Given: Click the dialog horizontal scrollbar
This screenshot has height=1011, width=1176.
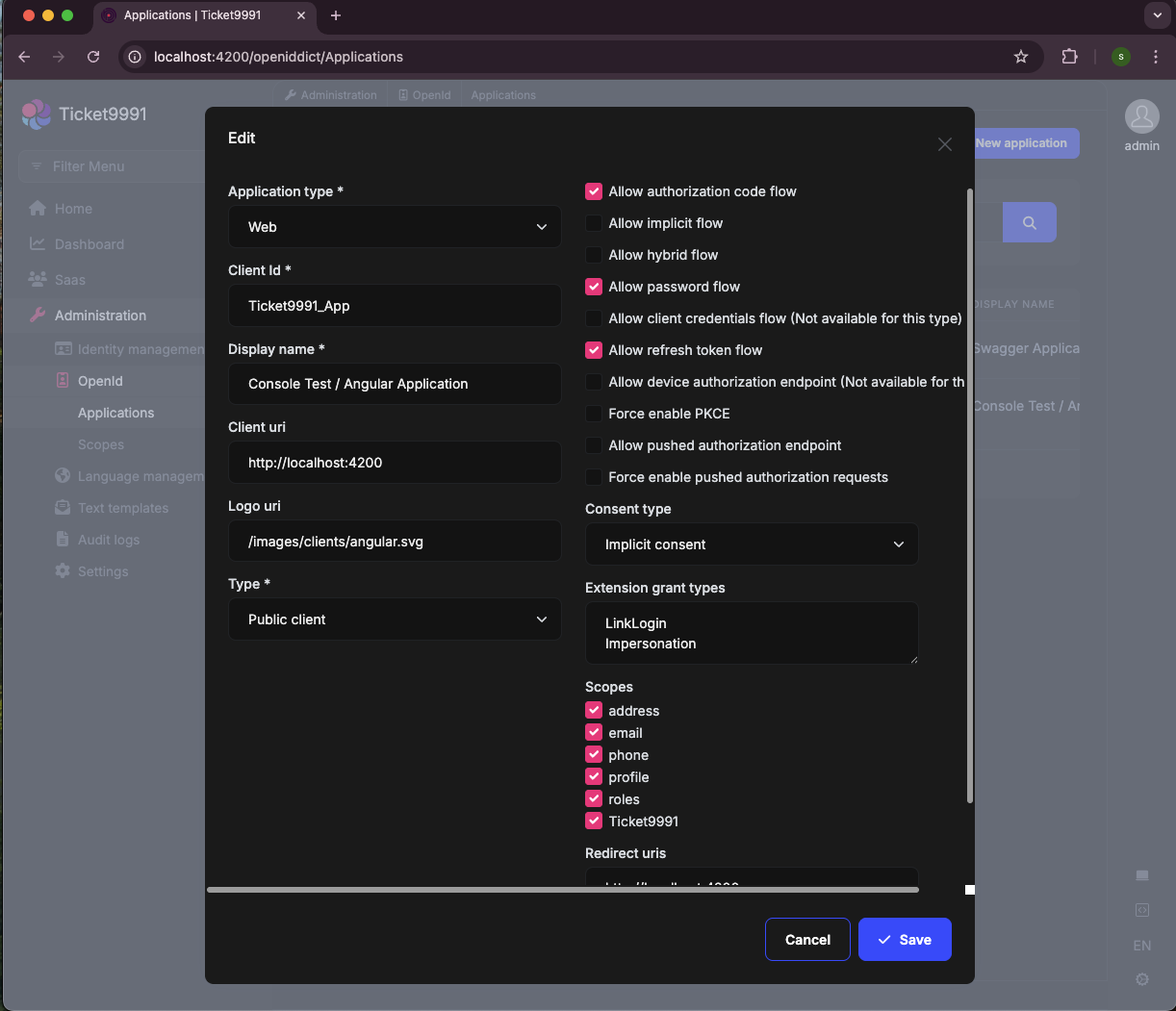Looking at the screenshot, I should 562,890.
